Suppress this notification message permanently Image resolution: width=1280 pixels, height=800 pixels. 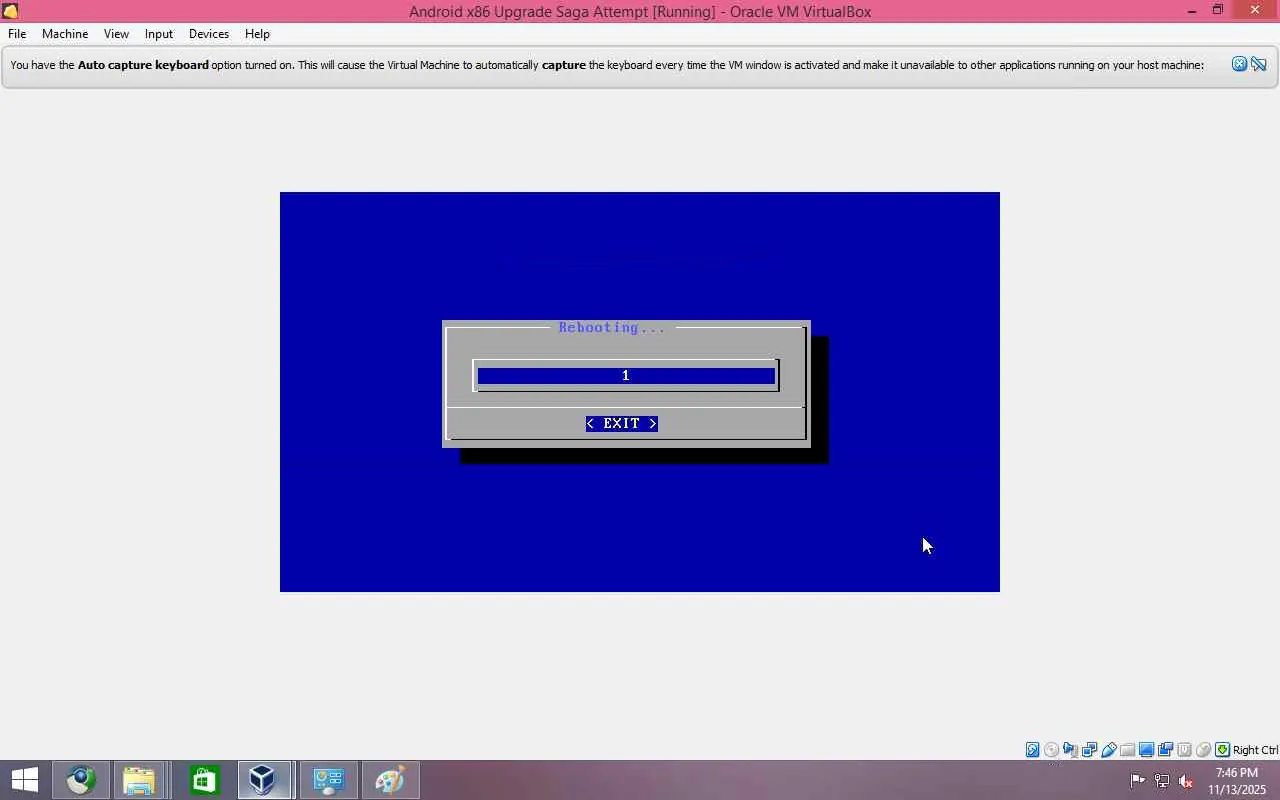click(x=1259, y=65)
